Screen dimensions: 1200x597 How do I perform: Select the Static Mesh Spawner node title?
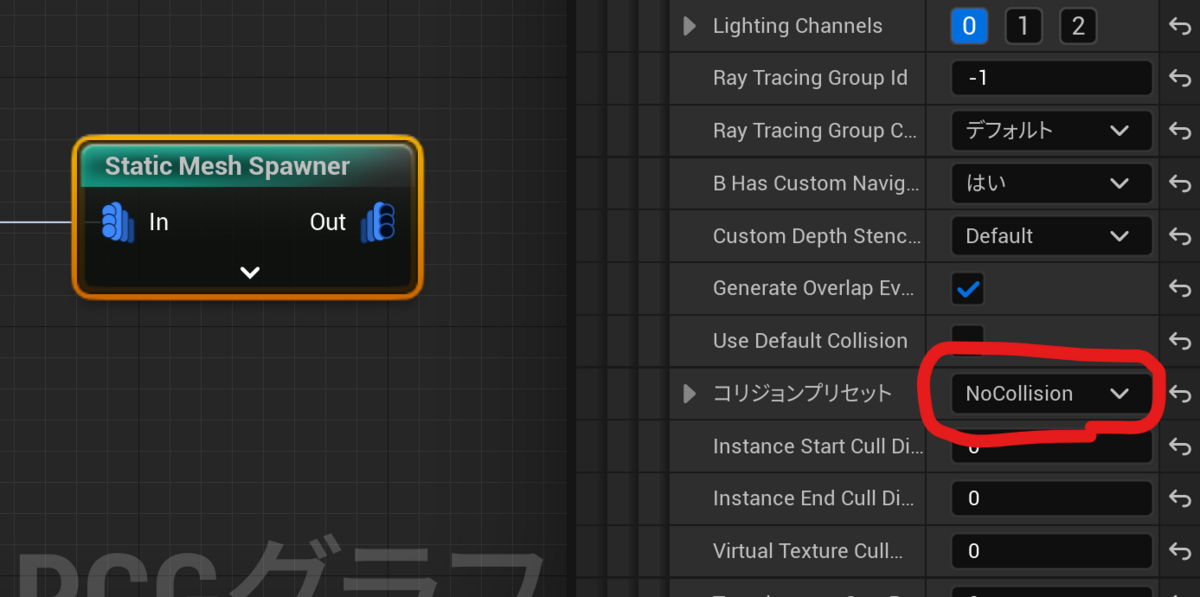point(227,166)
